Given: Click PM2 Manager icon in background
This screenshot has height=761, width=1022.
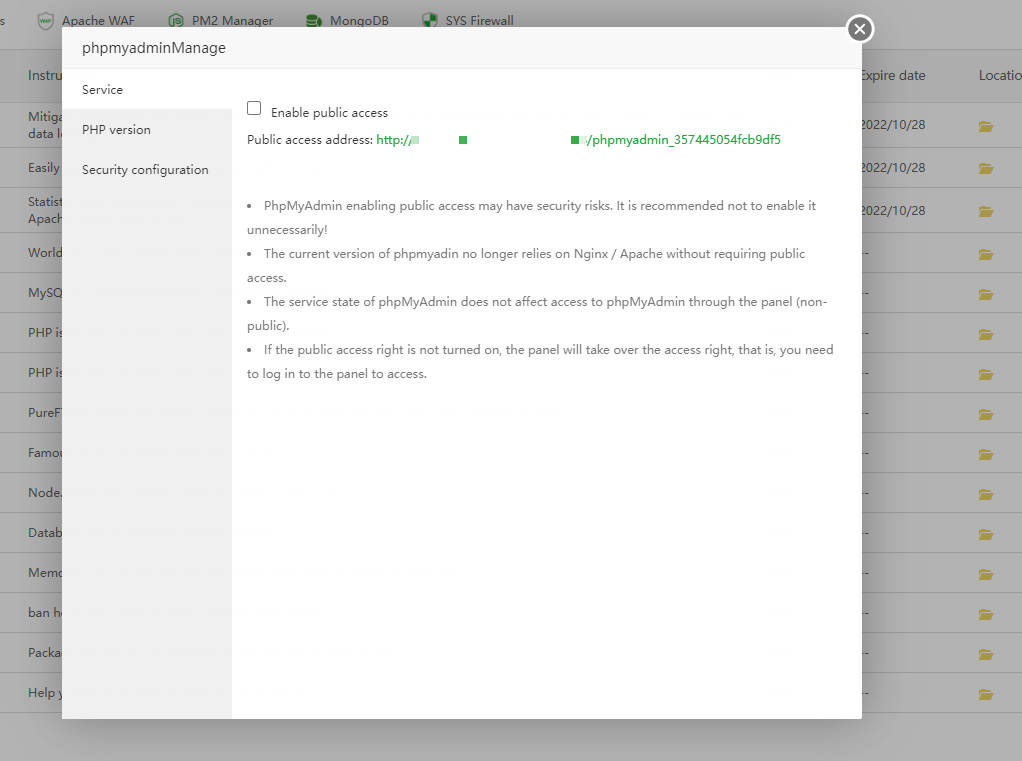Looking at the screenshot, I should pyautogui.click(x=175, y=21).
